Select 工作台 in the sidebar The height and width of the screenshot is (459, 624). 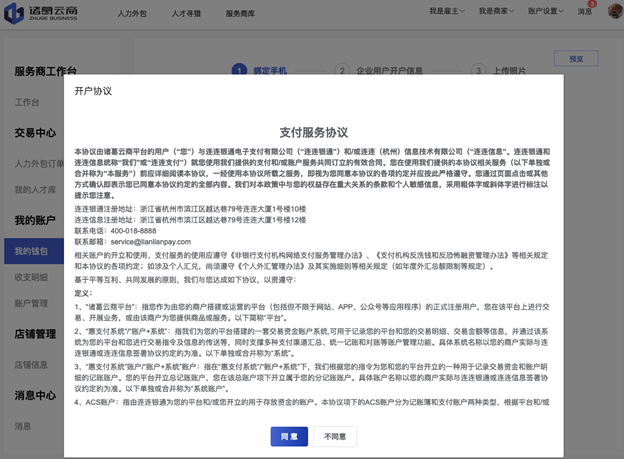27,102
